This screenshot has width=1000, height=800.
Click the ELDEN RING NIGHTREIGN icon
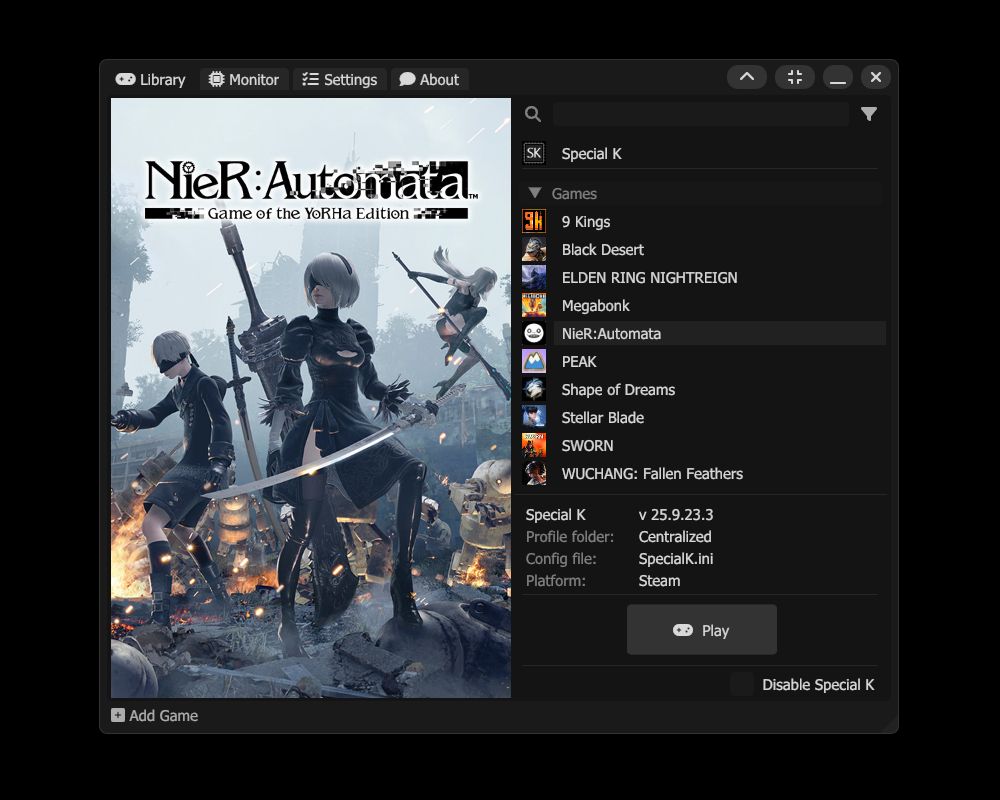tap(534, 278)
